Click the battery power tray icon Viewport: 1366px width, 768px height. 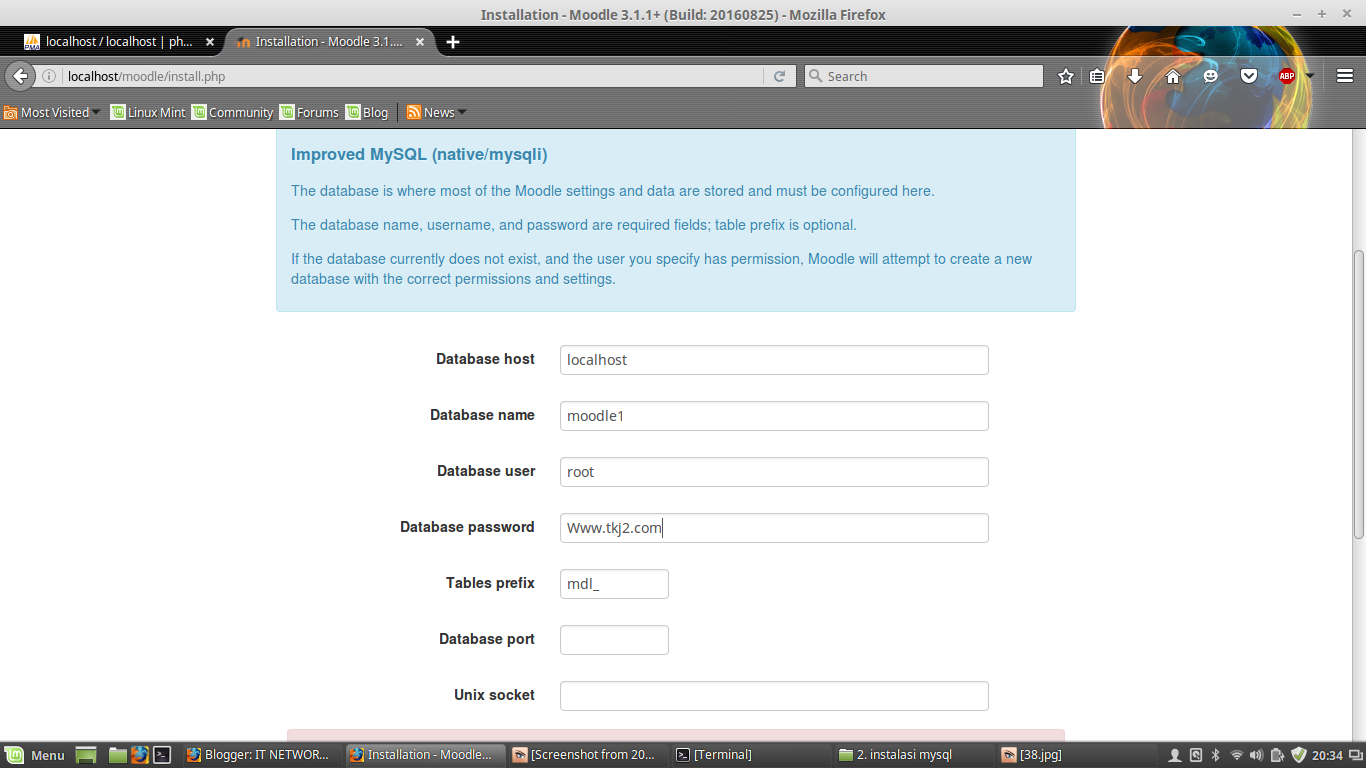point(1277,755)
